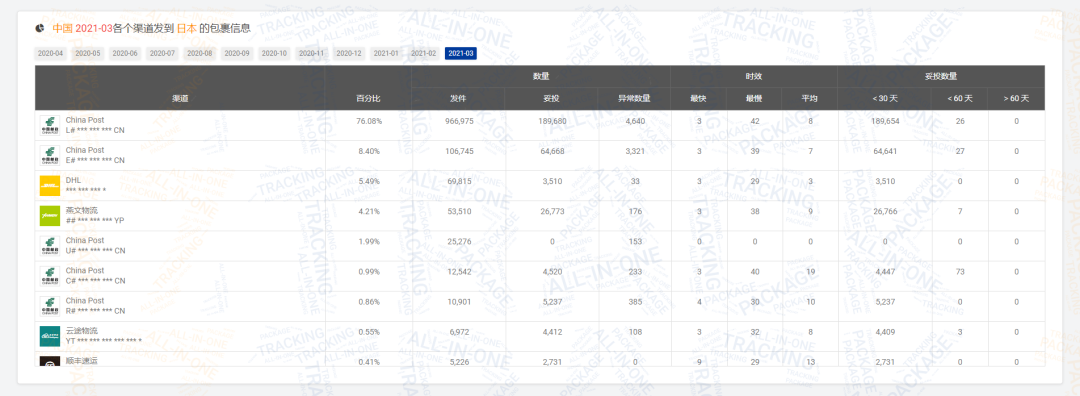1080x396 pixels.
Task: Click the 时效 group header
Action: (x=754, y=76)
